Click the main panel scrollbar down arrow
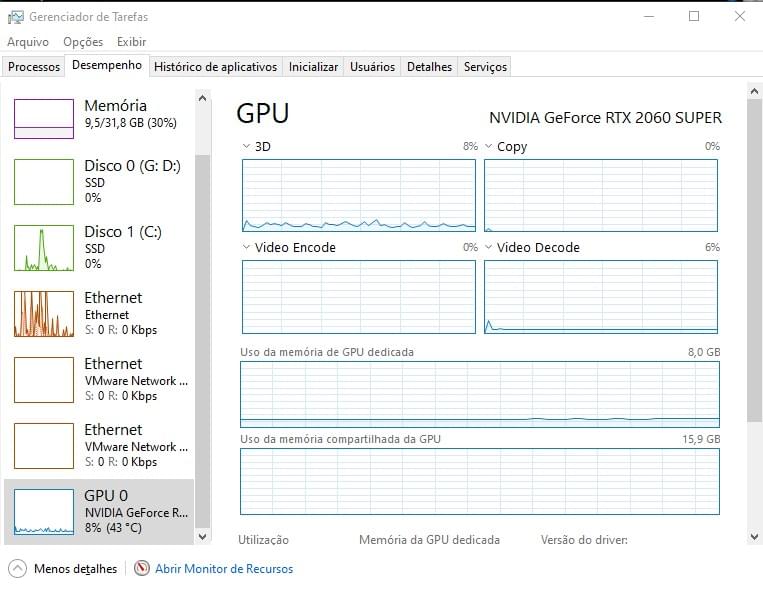763x591 pixels. point(754,536)
